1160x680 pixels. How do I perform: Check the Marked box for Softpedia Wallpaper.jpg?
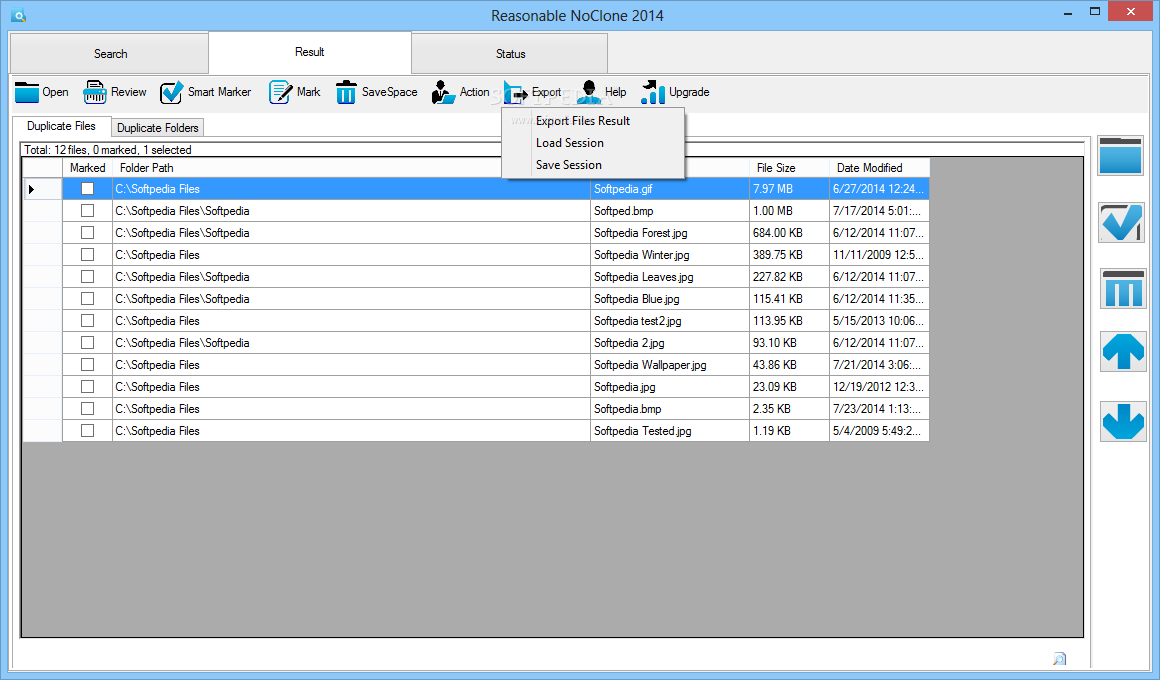(x=87, y=365)
